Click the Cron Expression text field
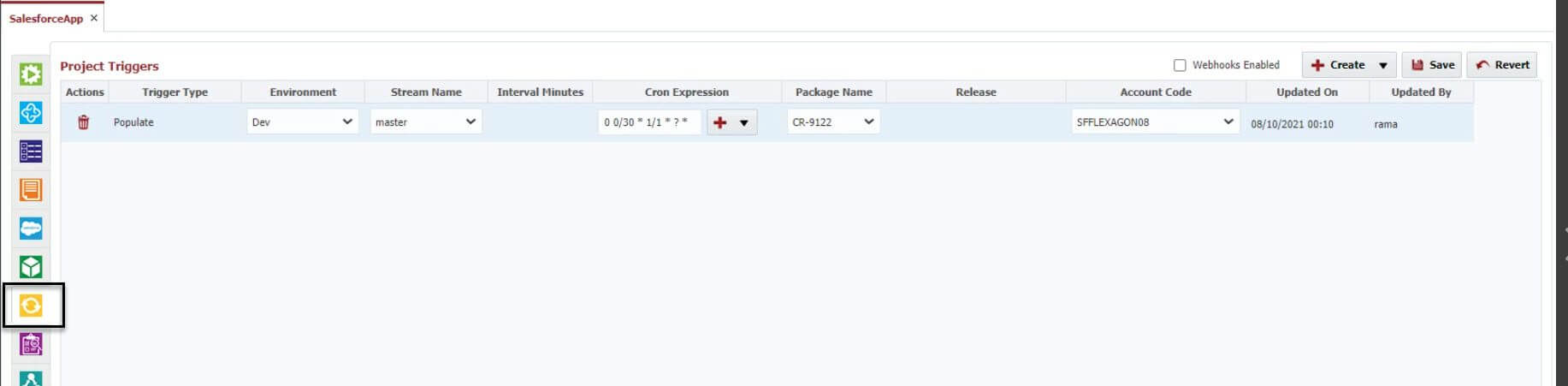 pyautogui.click(x=648, y=122)
